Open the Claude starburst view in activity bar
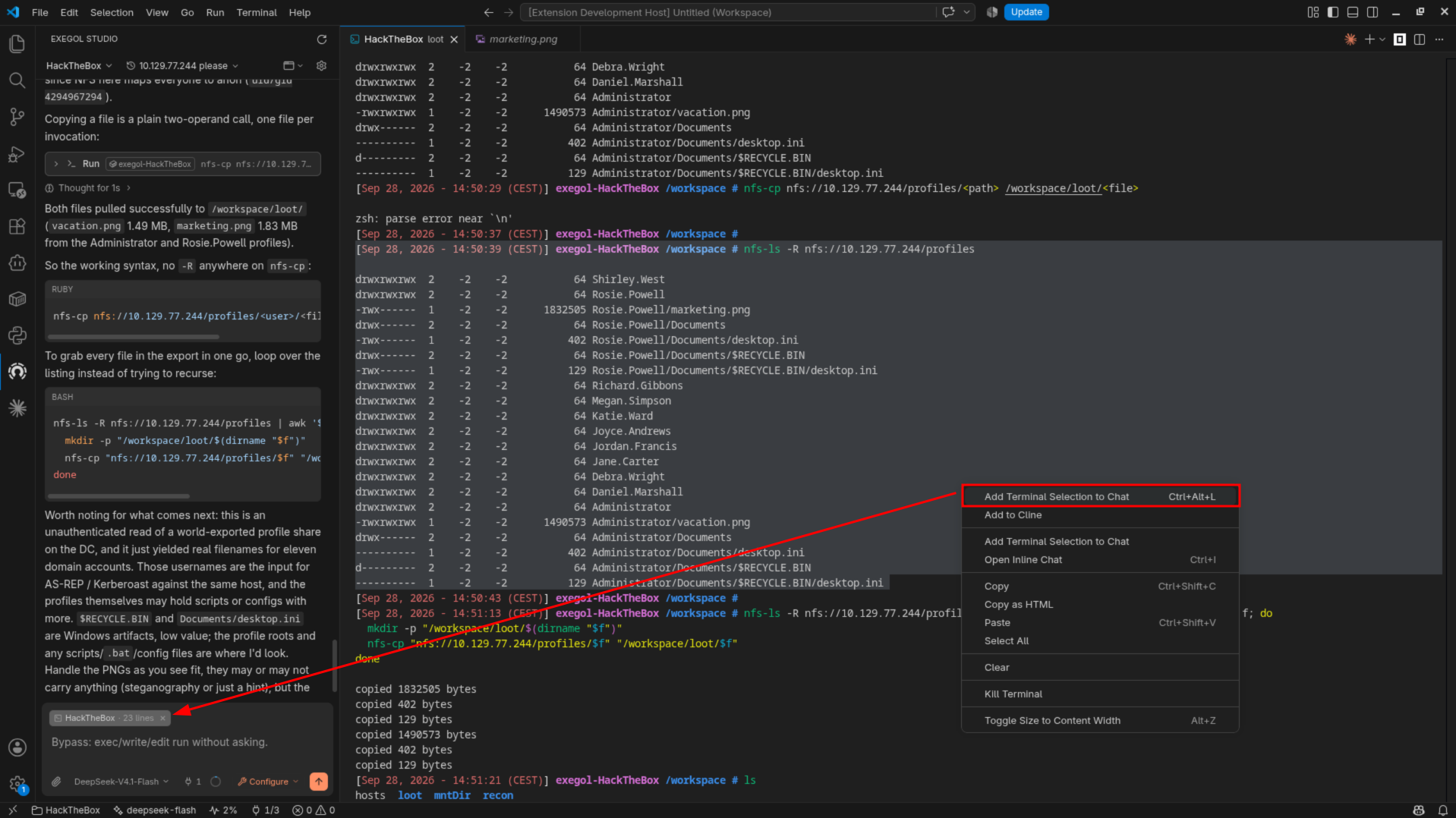This screenshot has width=1456, height=818. coord(17,408)
